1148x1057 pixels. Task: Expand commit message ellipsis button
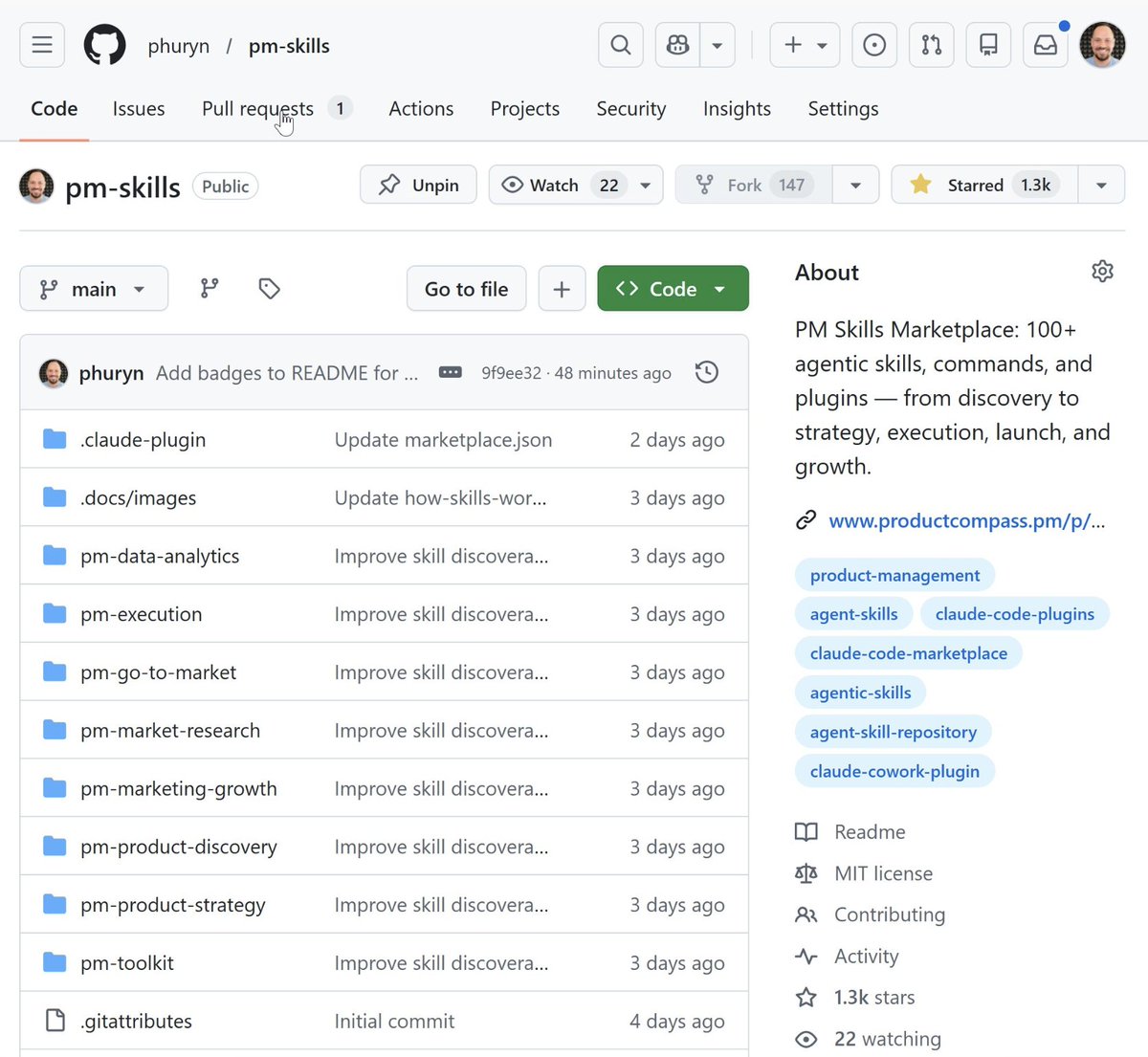coord(451,372)
